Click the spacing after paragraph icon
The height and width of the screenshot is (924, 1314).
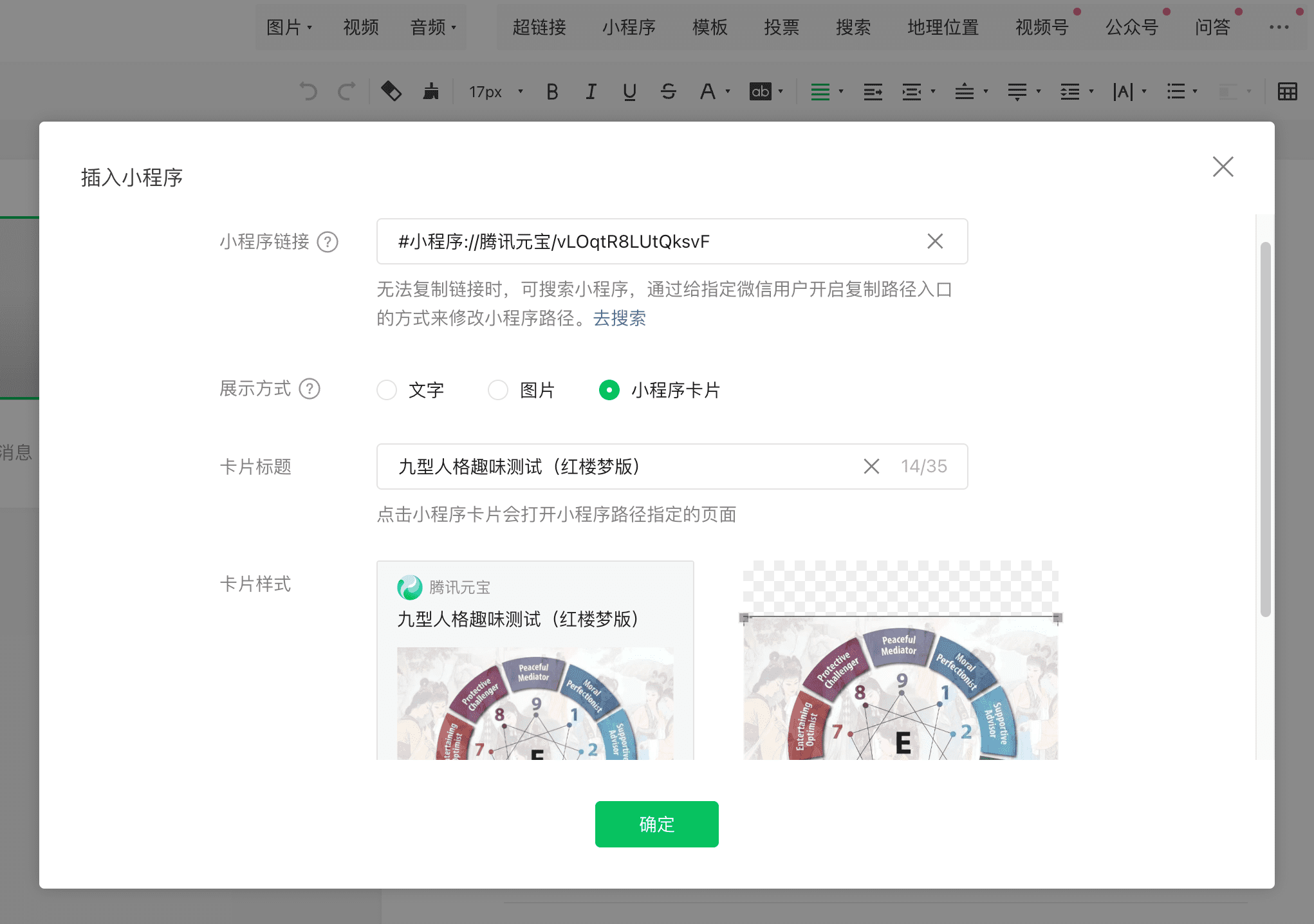click(1017, 92)
